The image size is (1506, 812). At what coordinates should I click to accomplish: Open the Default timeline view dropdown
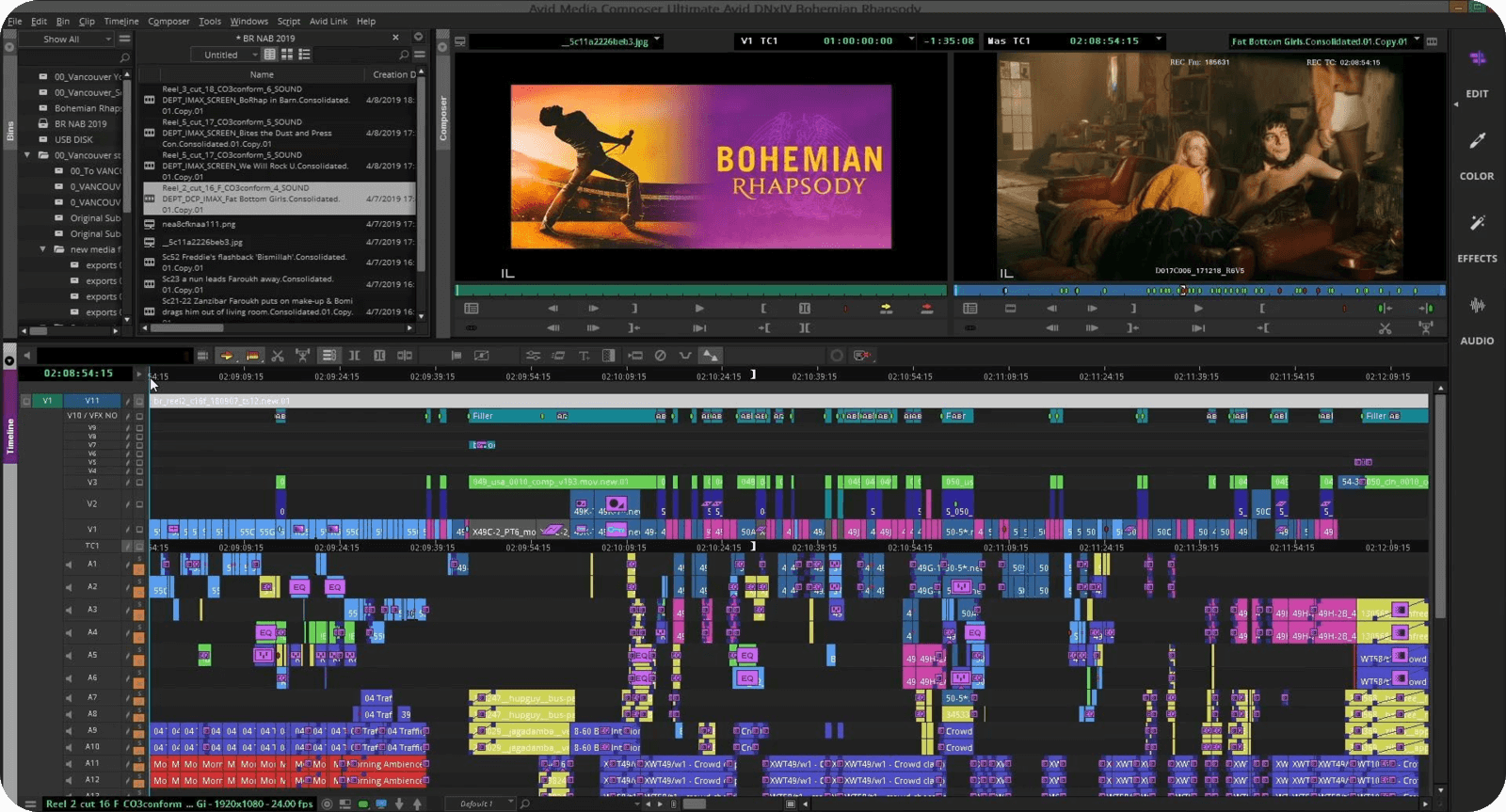coord(480,804)
